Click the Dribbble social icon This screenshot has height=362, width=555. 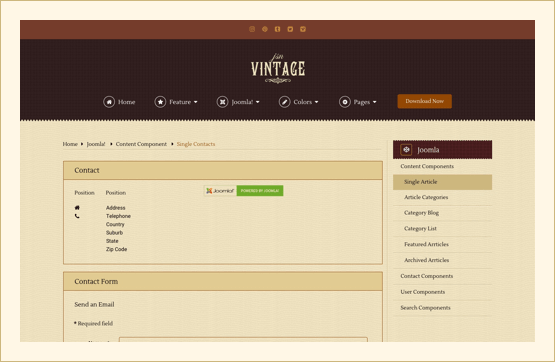pos(265,29)
